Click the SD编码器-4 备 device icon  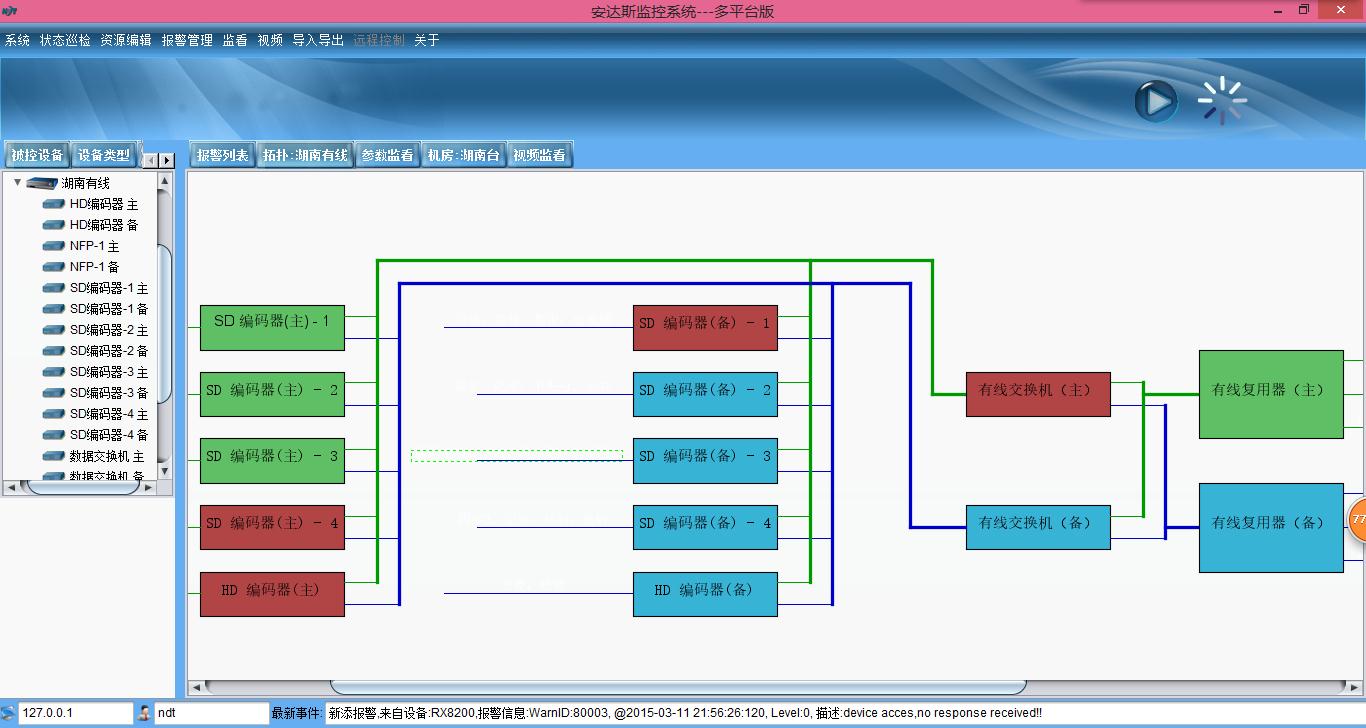pos(54,435)
